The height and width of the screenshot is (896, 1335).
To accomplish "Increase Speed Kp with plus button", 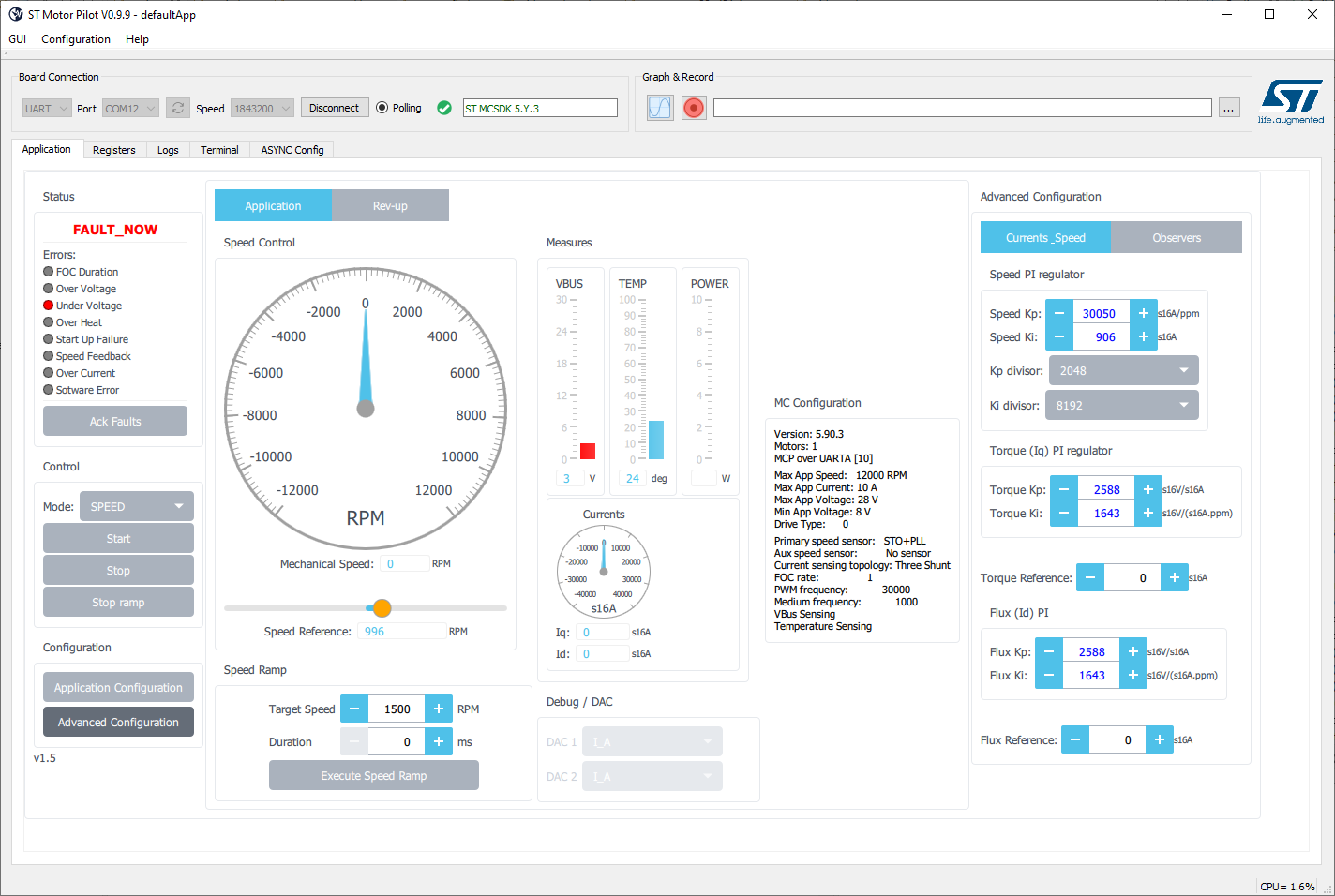I will [x=1144, y=313].
